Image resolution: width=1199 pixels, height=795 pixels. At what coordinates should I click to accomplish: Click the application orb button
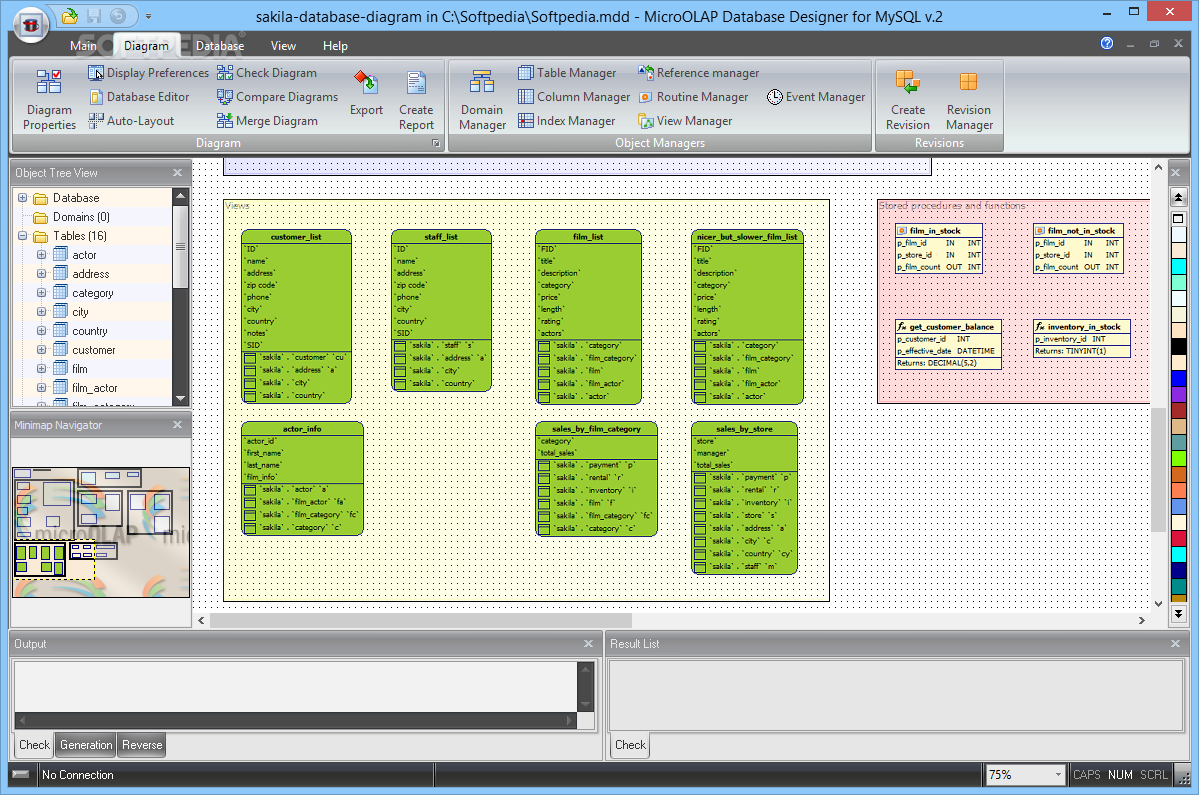(31, 24)
